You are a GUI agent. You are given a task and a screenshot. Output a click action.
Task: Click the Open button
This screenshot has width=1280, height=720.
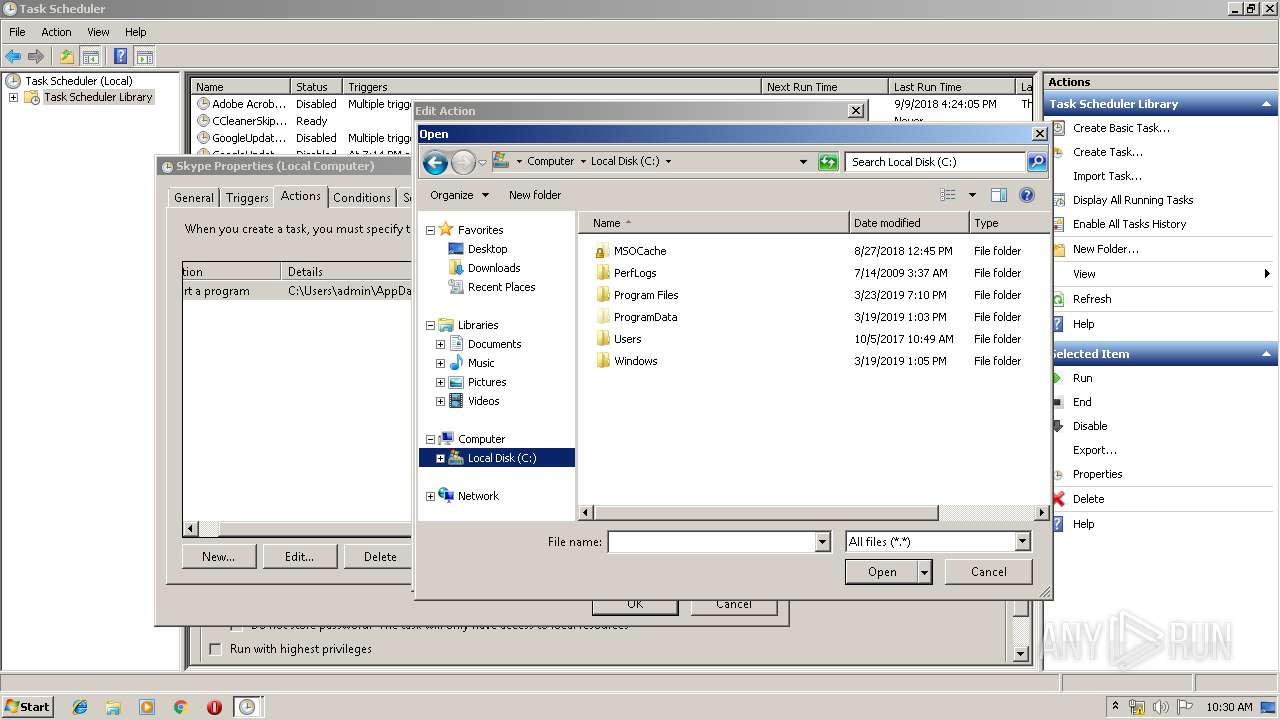[x=881, y=572]
